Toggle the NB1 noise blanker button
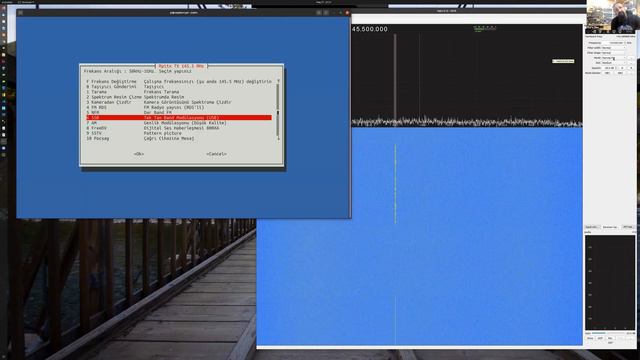 [x=607, y=73]
